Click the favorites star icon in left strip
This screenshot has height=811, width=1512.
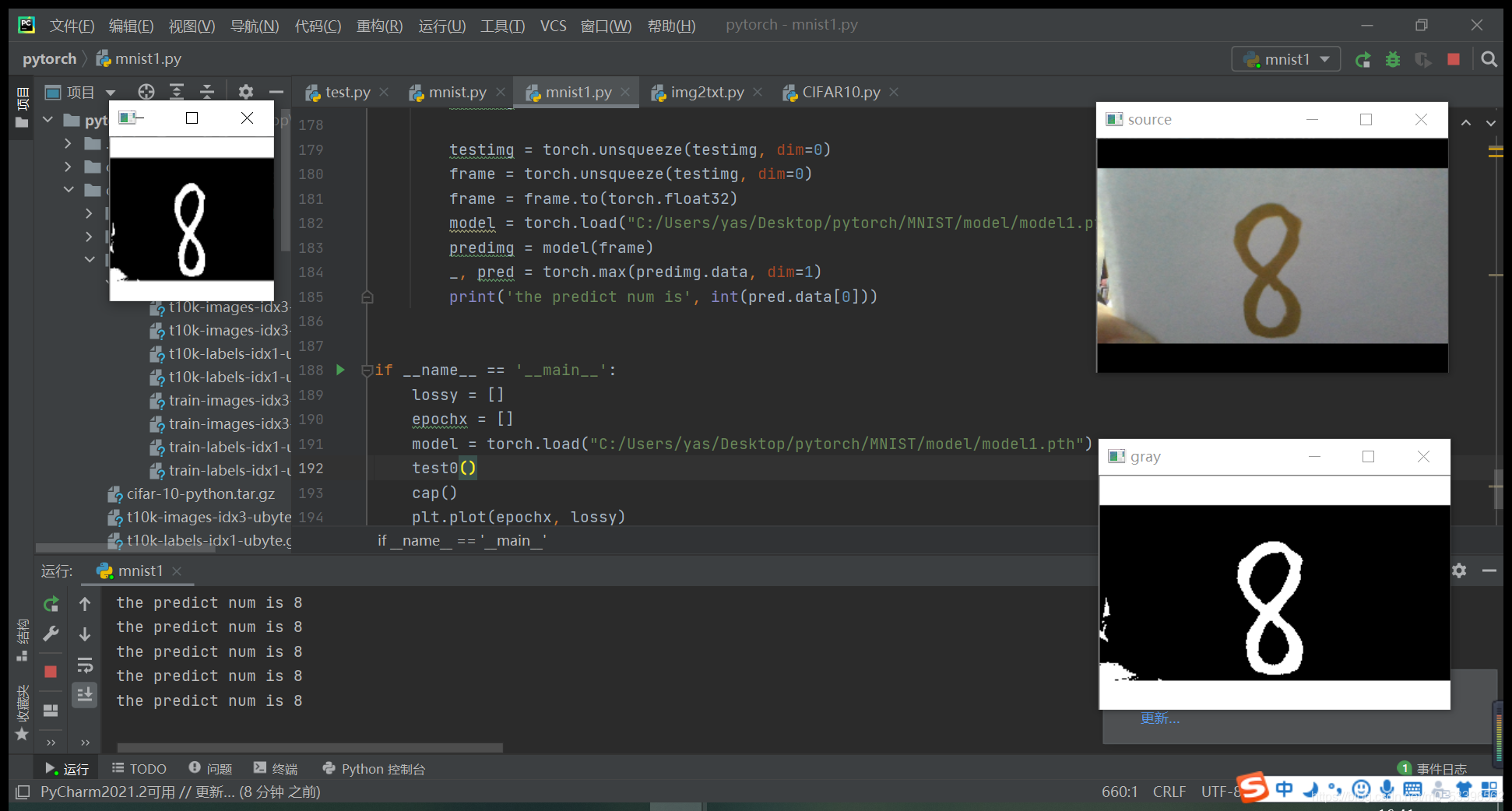click(22, 734)
